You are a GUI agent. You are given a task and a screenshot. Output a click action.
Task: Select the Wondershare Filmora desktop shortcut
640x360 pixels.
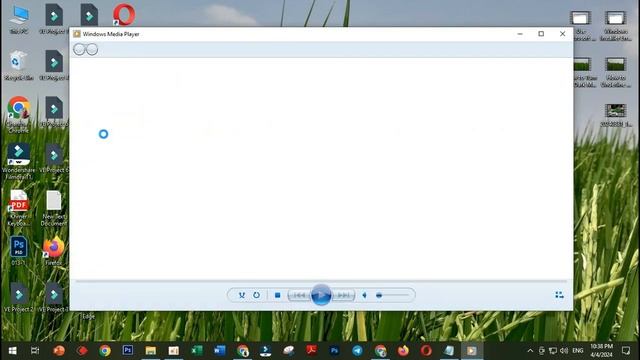tap(19, 162)
